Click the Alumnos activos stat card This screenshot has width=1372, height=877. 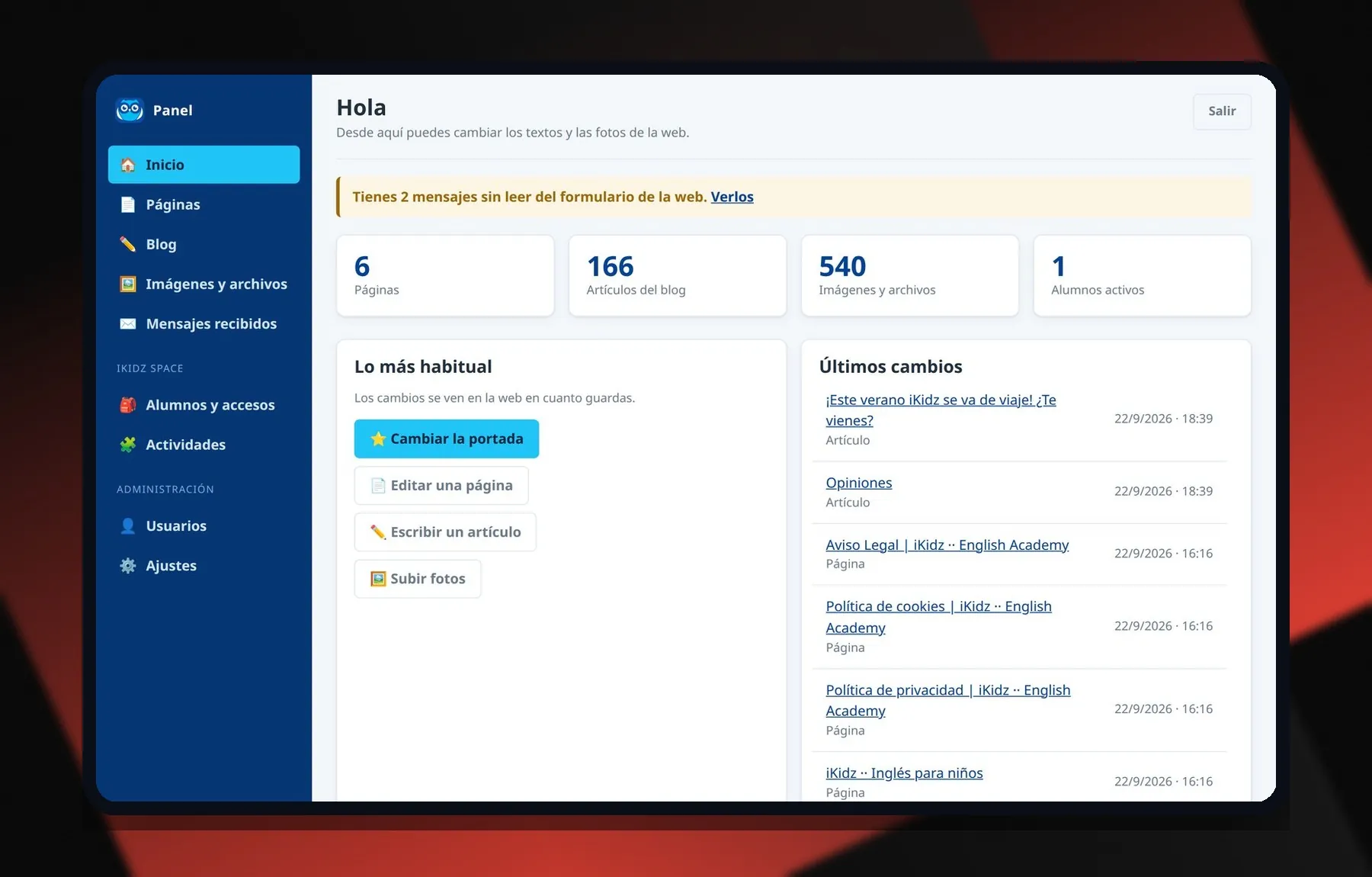pyautogui.click(x=1143, y=275)
